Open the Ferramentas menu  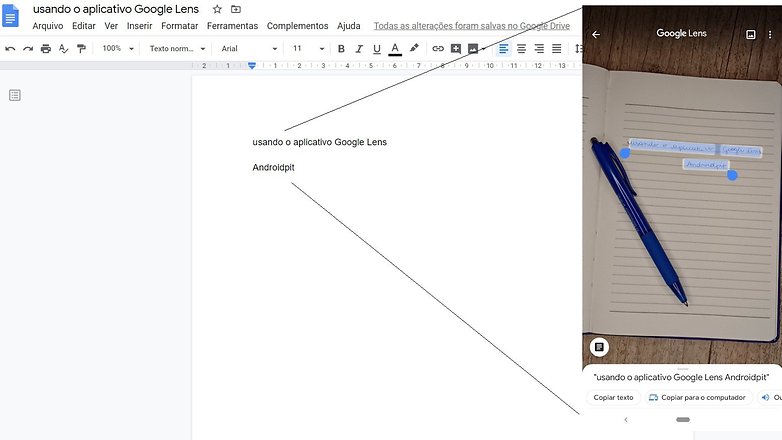[x=232, y=26]
